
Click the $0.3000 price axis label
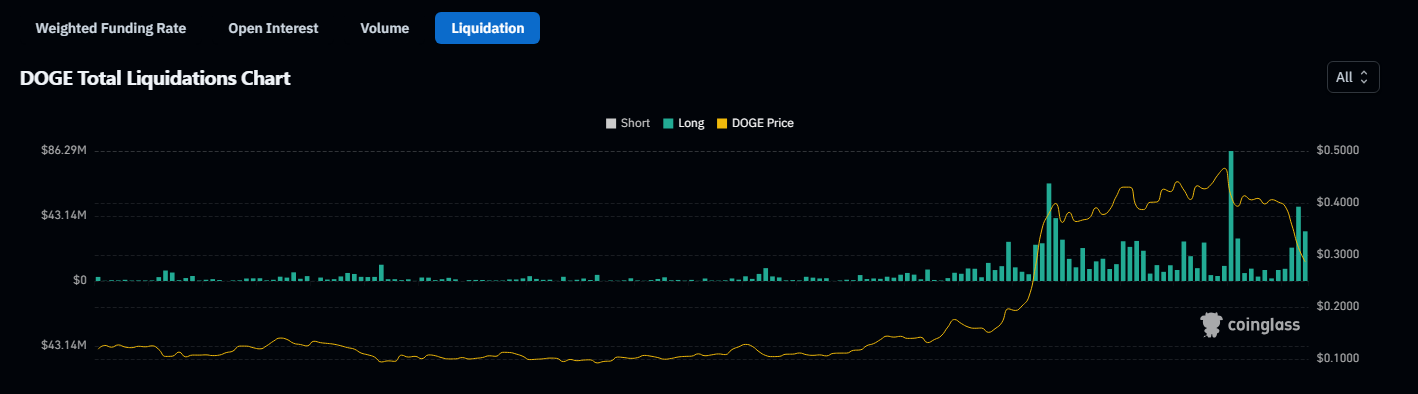click(1339, 254)
